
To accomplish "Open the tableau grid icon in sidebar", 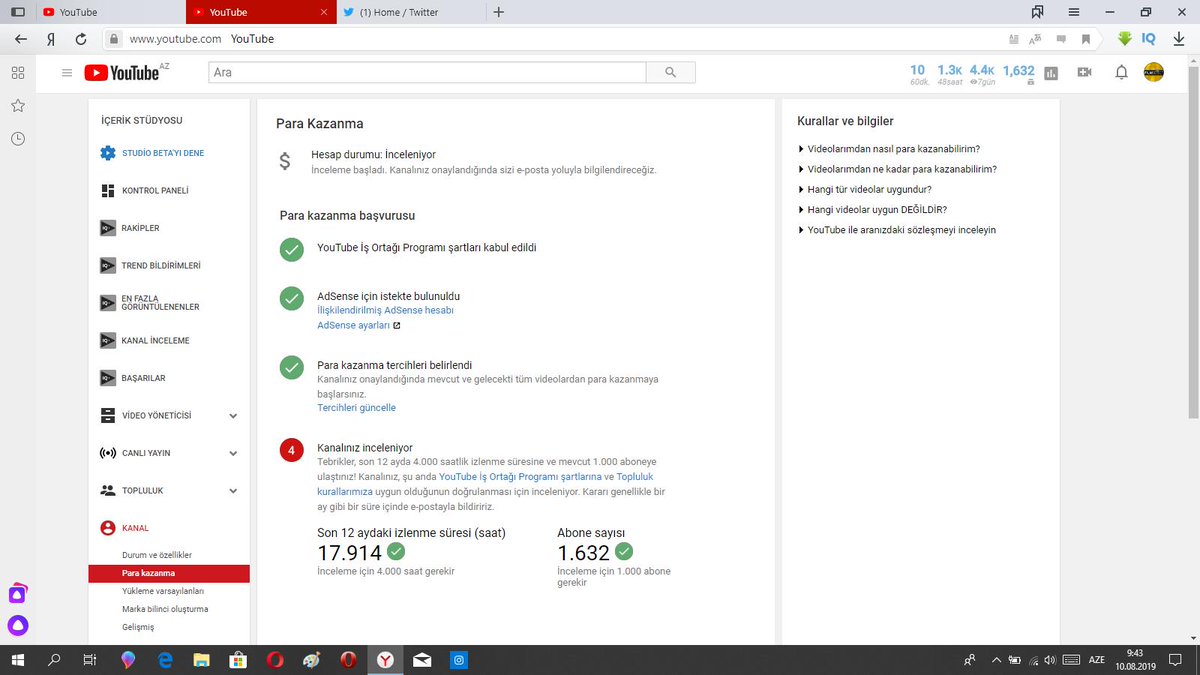I will click(x=17, y=73).
